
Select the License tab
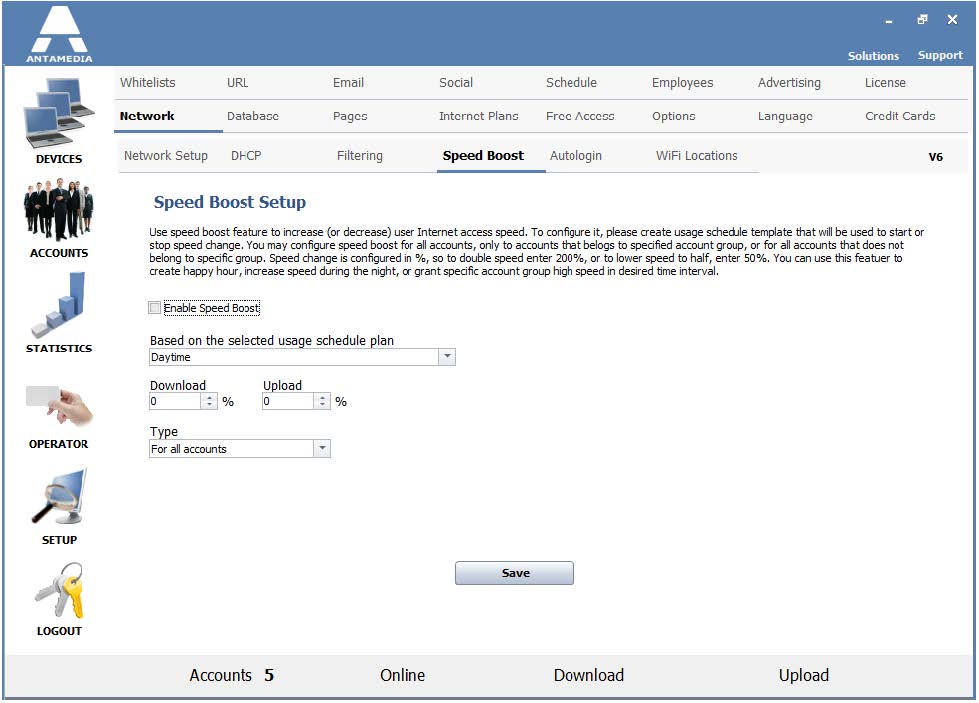point(885,82)
